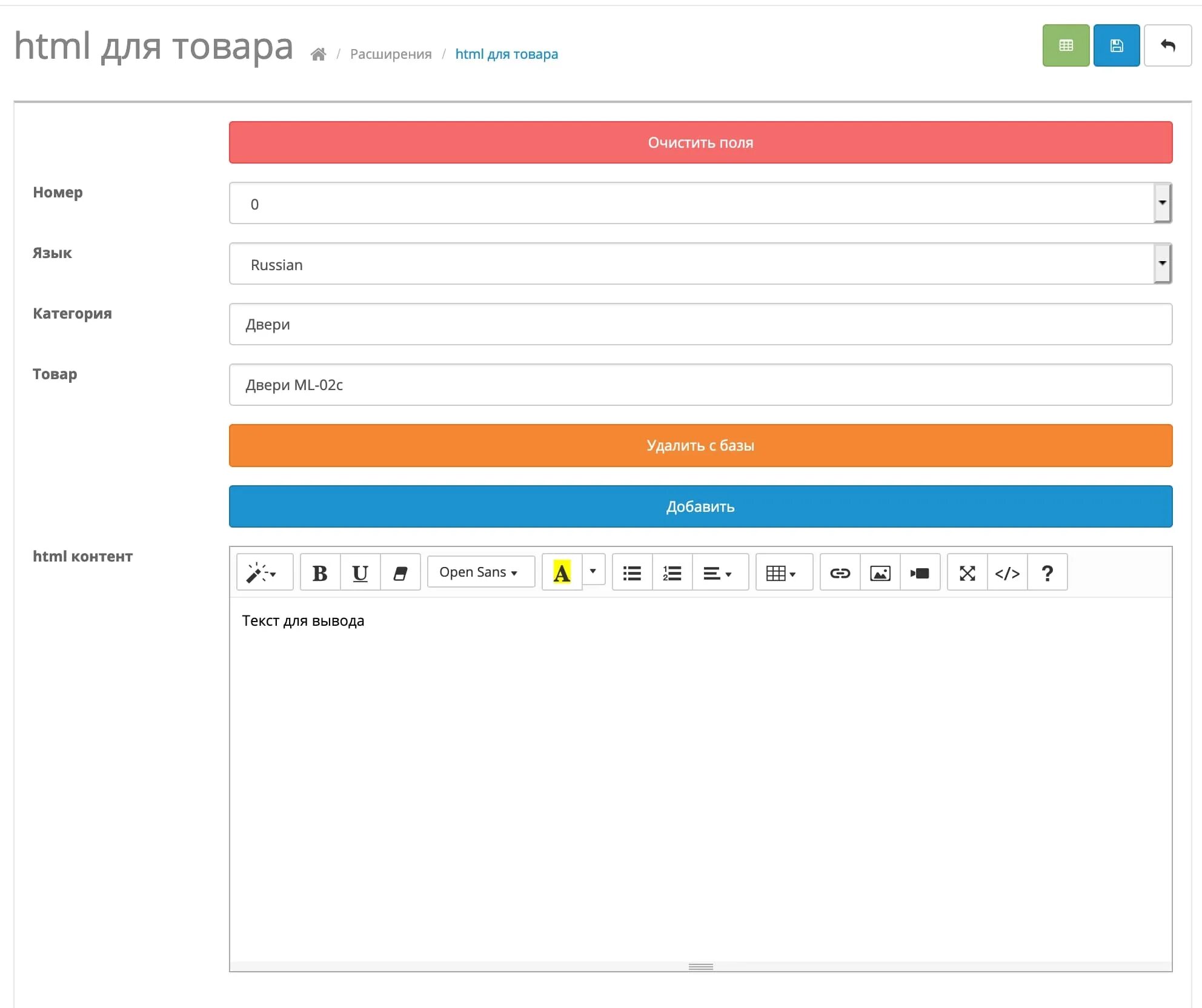Click the home icon in breadcrumb
The width and height of the screenshot is (1202, 1008).
(318, 55)
